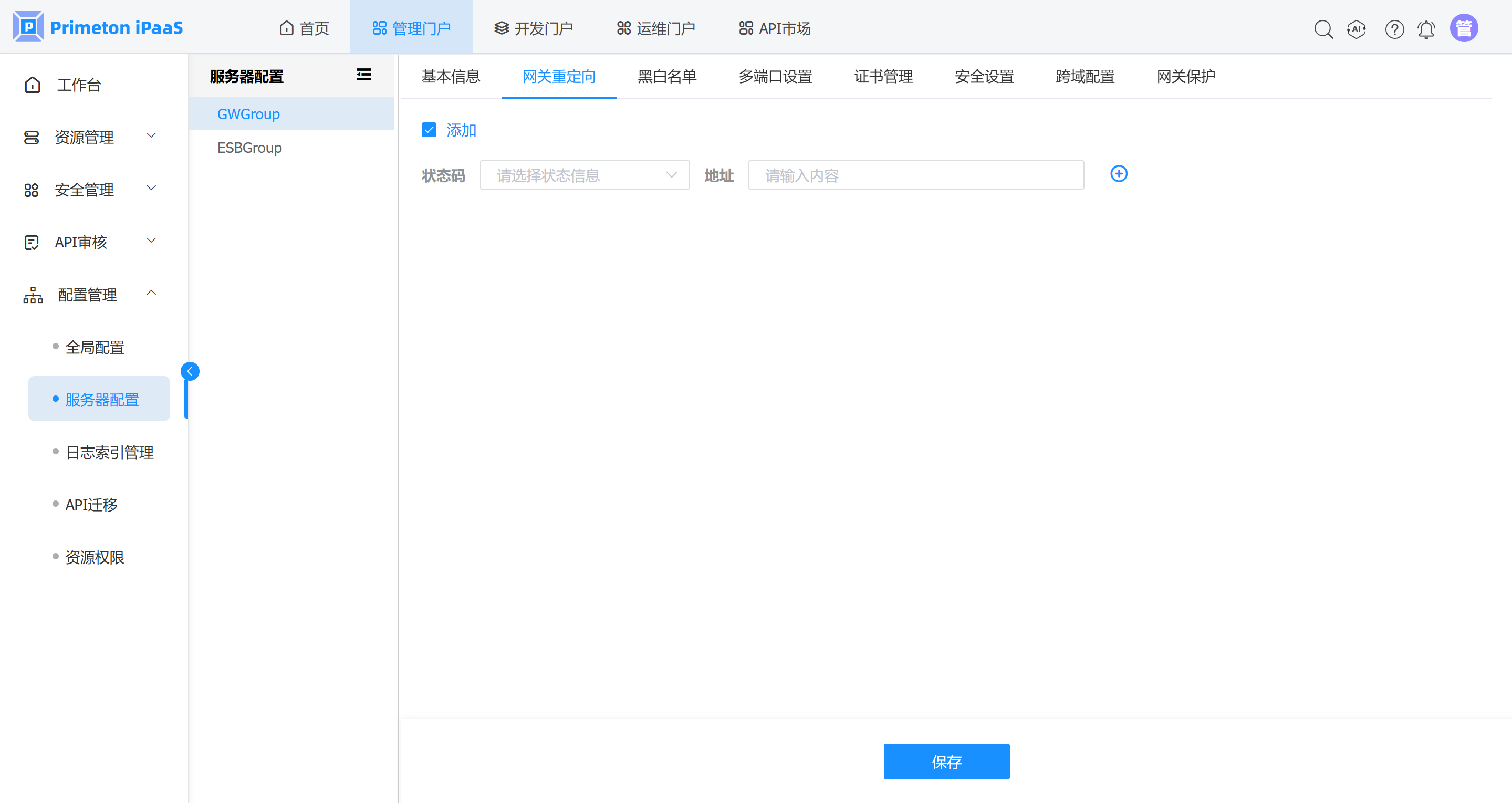Click the purple user avatar
Viewport: 1512px width, 803px height.
1463,28
